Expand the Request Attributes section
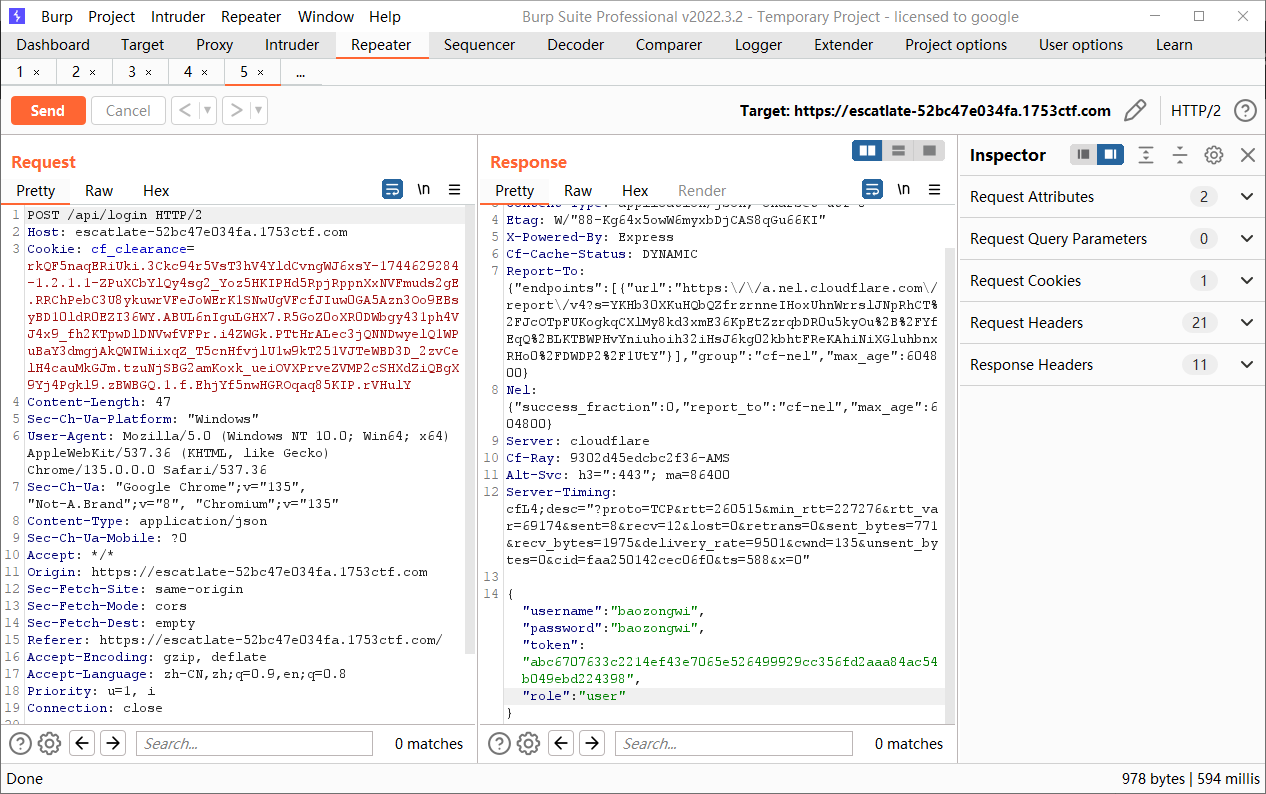The image size is (1266, 794). click(x=1246, y=197)
